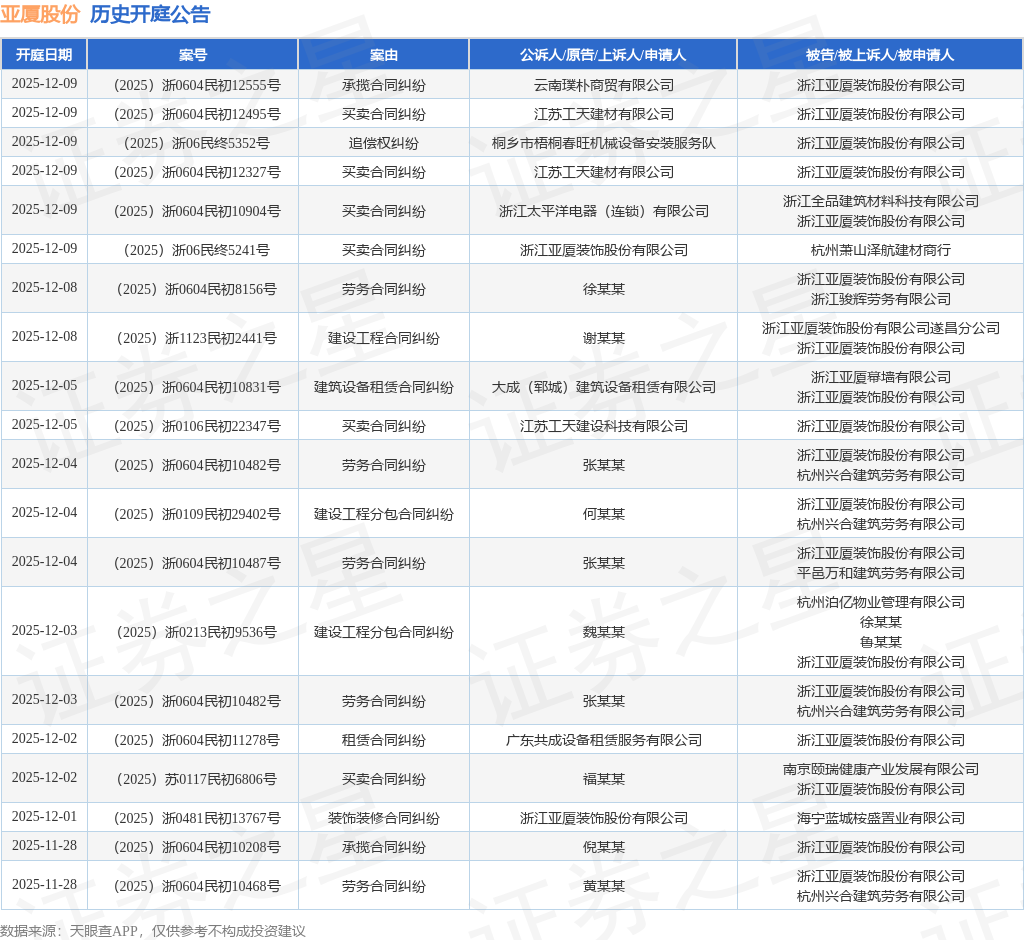
Task: Click the data source note mentioning 天眼查APP
Action: click(x=152, y=931)
